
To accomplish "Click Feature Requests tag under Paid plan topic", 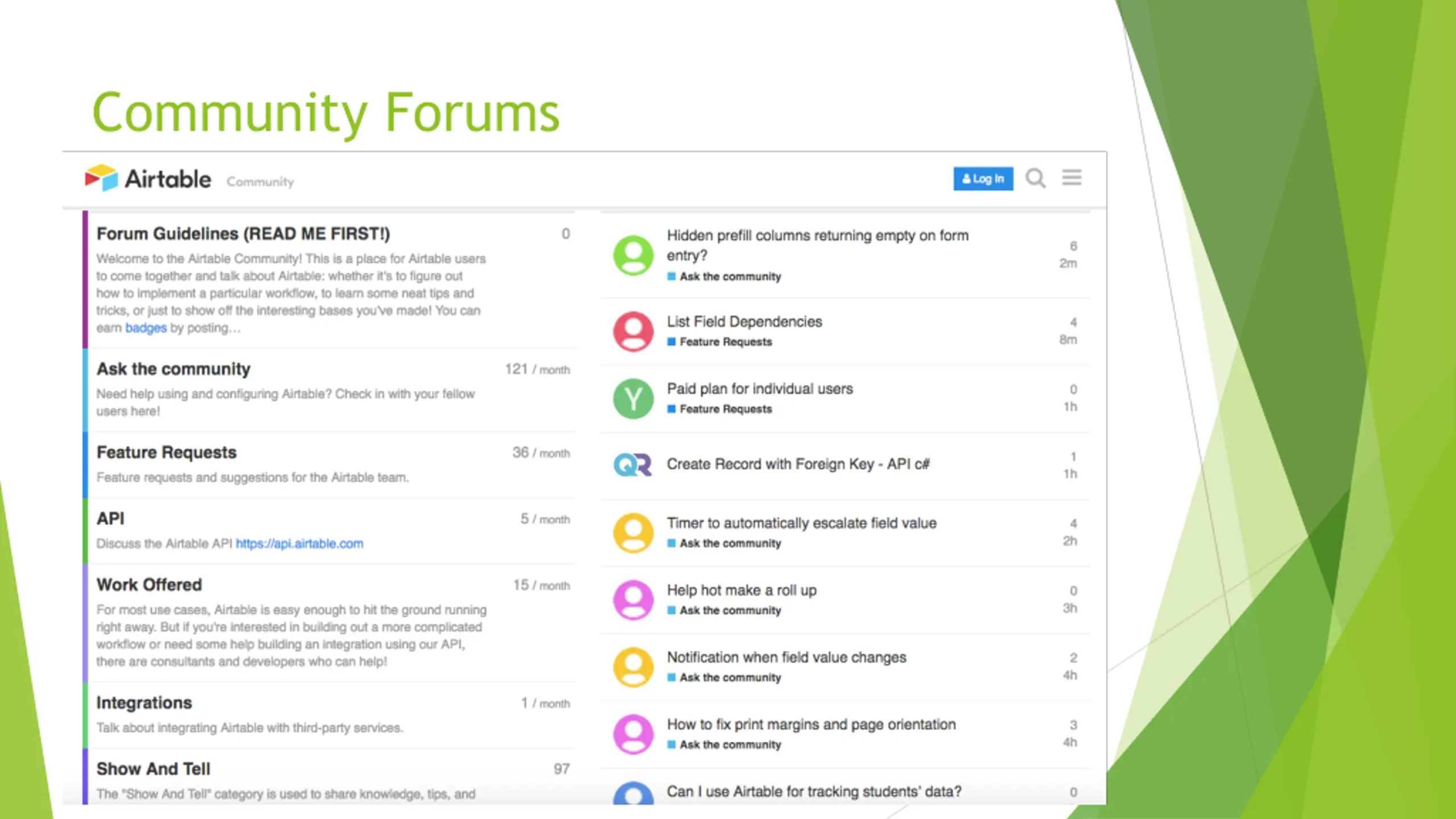I will (x=719, y=409).
